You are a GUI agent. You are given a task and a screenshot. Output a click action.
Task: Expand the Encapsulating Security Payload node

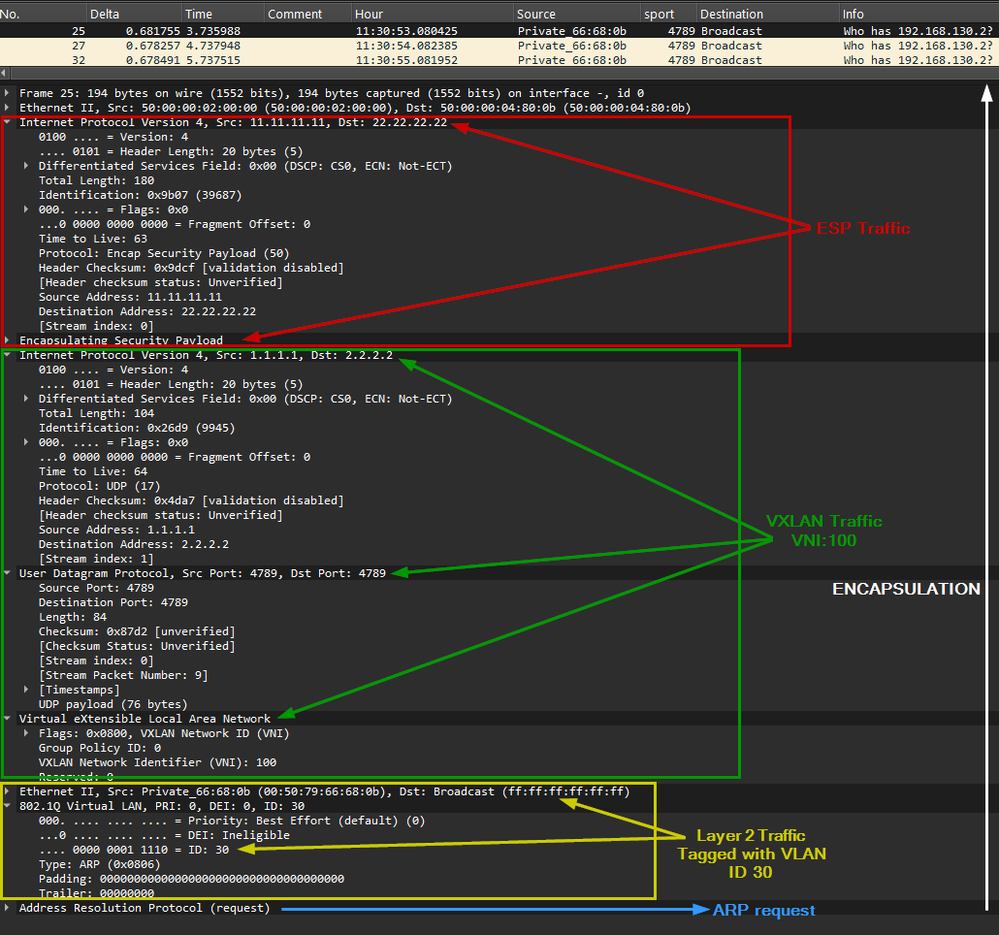7,340
